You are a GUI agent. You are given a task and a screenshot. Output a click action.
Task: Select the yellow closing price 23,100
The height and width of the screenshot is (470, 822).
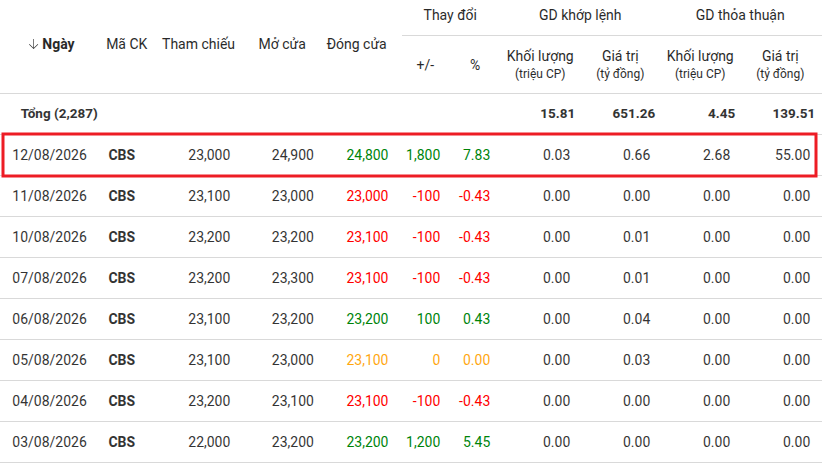[x=367, y=360]
